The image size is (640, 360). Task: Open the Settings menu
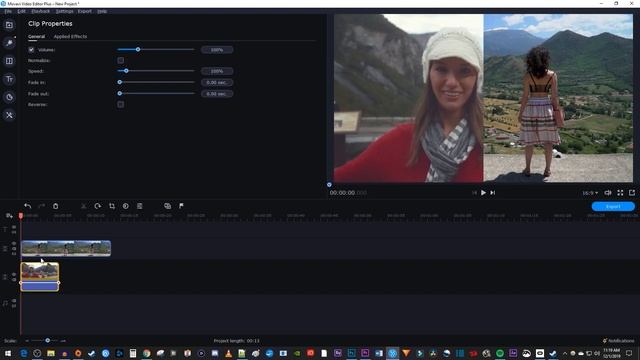point(64,11)
